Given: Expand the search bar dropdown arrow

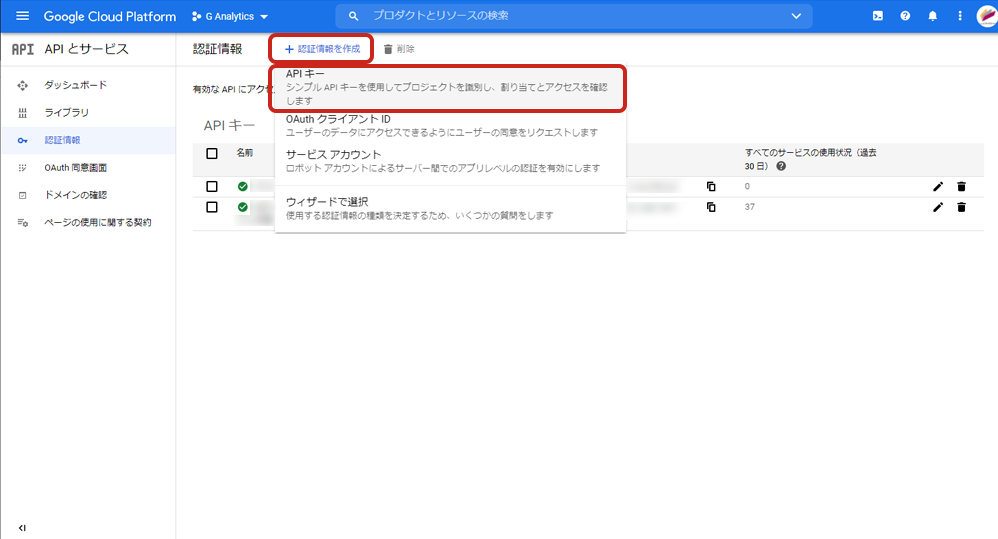Looking at the screenshot, I should tap(796, 16).
